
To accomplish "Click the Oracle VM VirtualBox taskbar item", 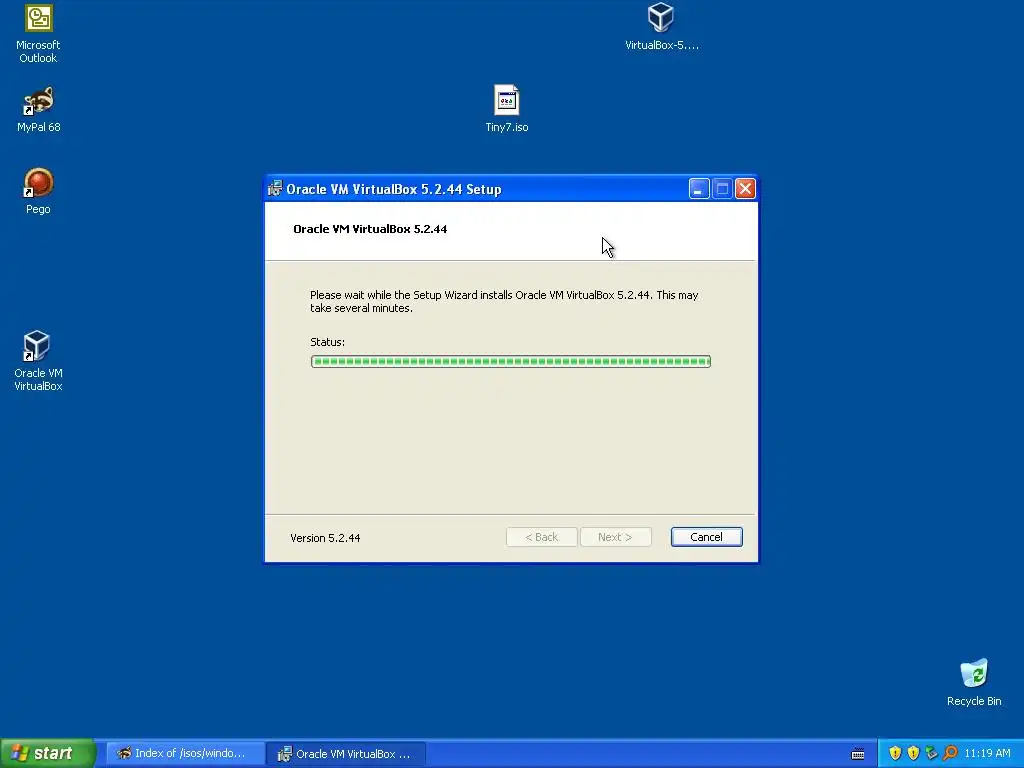I will [x=347, y=754].
